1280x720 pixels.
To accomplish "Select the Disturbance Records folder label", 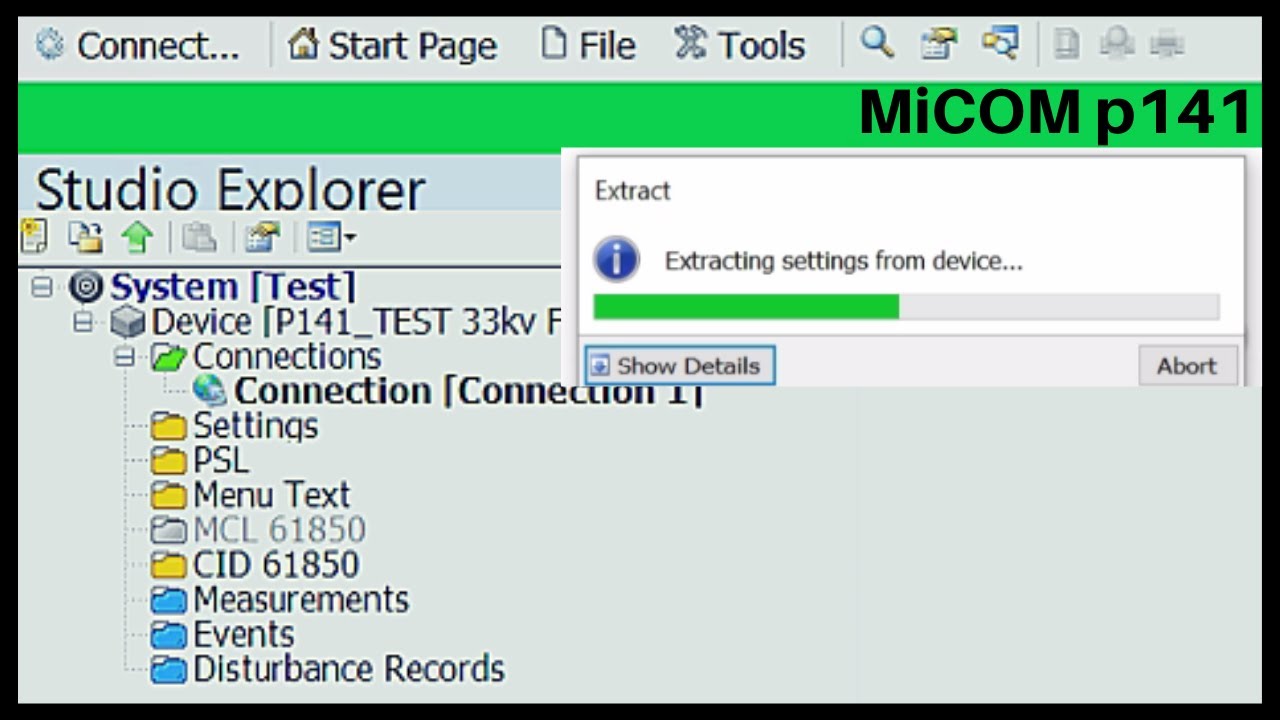I will tap(349, 669).
